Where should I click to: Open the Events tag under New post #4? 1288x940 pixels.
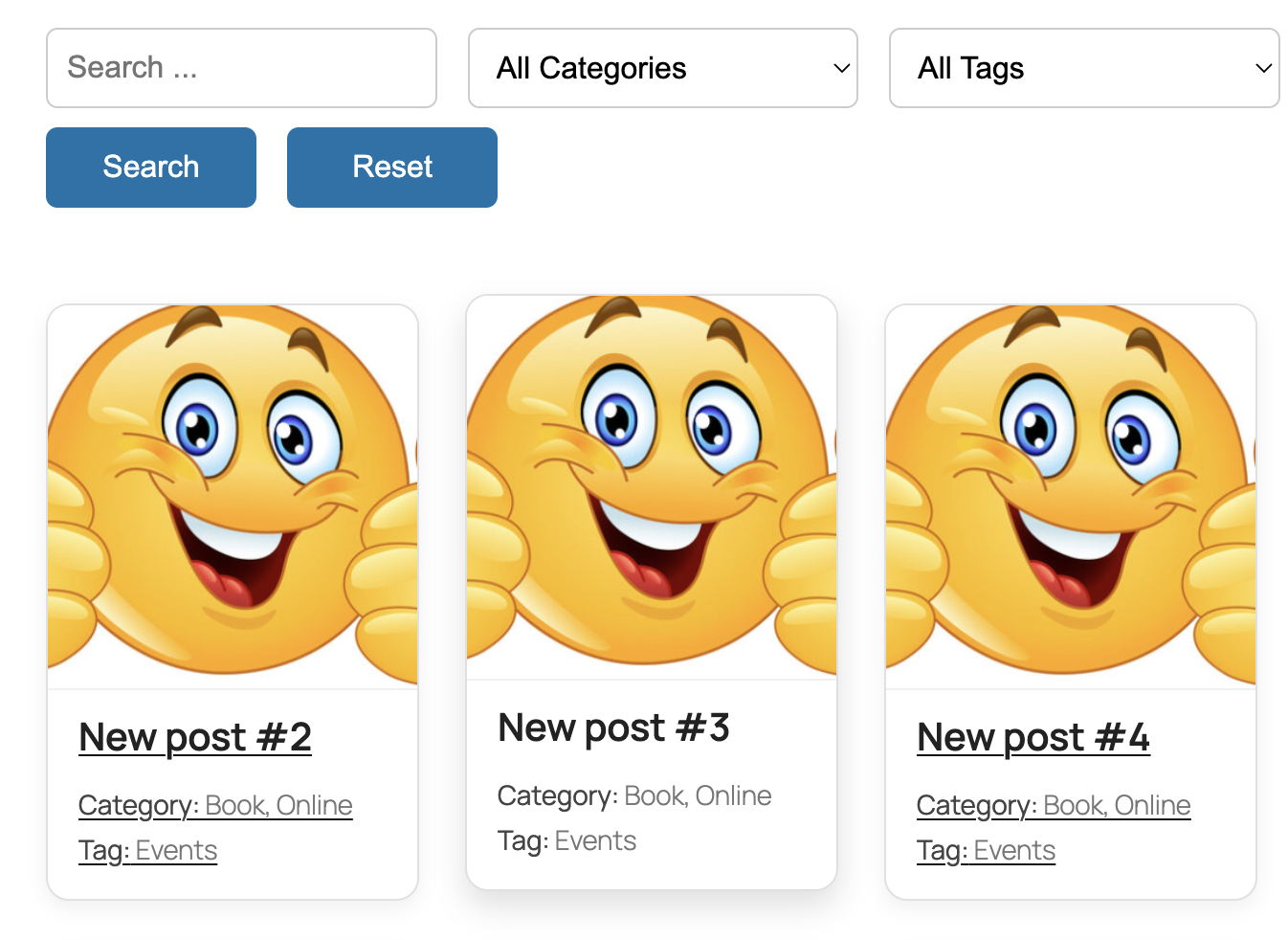click(x=1014, y=850)
